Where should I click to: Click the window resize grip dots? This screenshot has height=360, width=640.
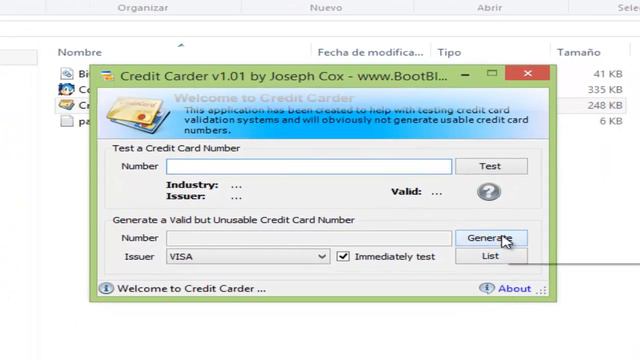(541, 290)
